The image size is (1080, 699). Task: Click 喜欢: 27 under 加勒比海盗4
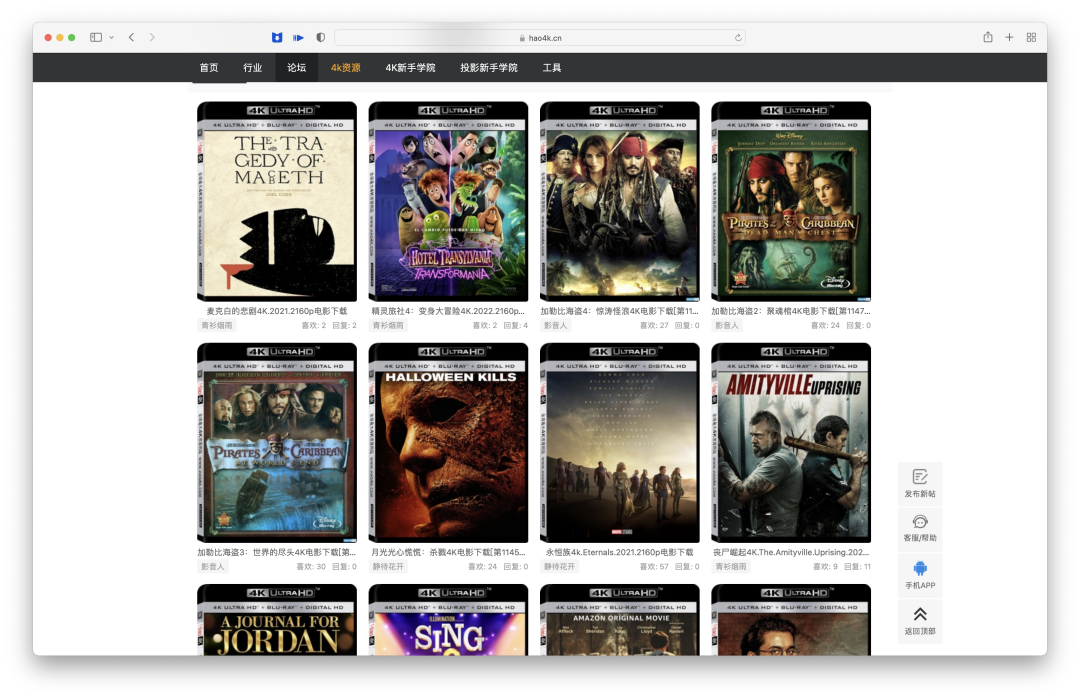(x=654, y=325)
